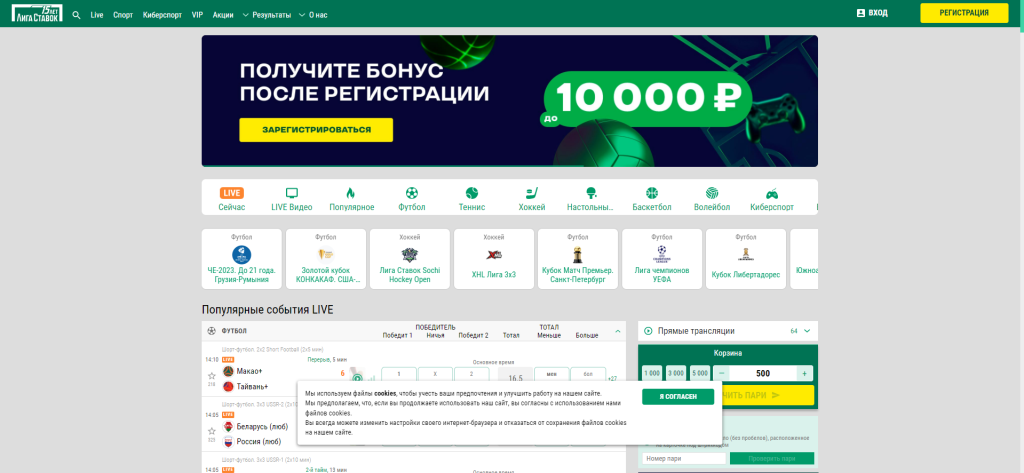Increase bet amount with plus button

coord(804,373)
